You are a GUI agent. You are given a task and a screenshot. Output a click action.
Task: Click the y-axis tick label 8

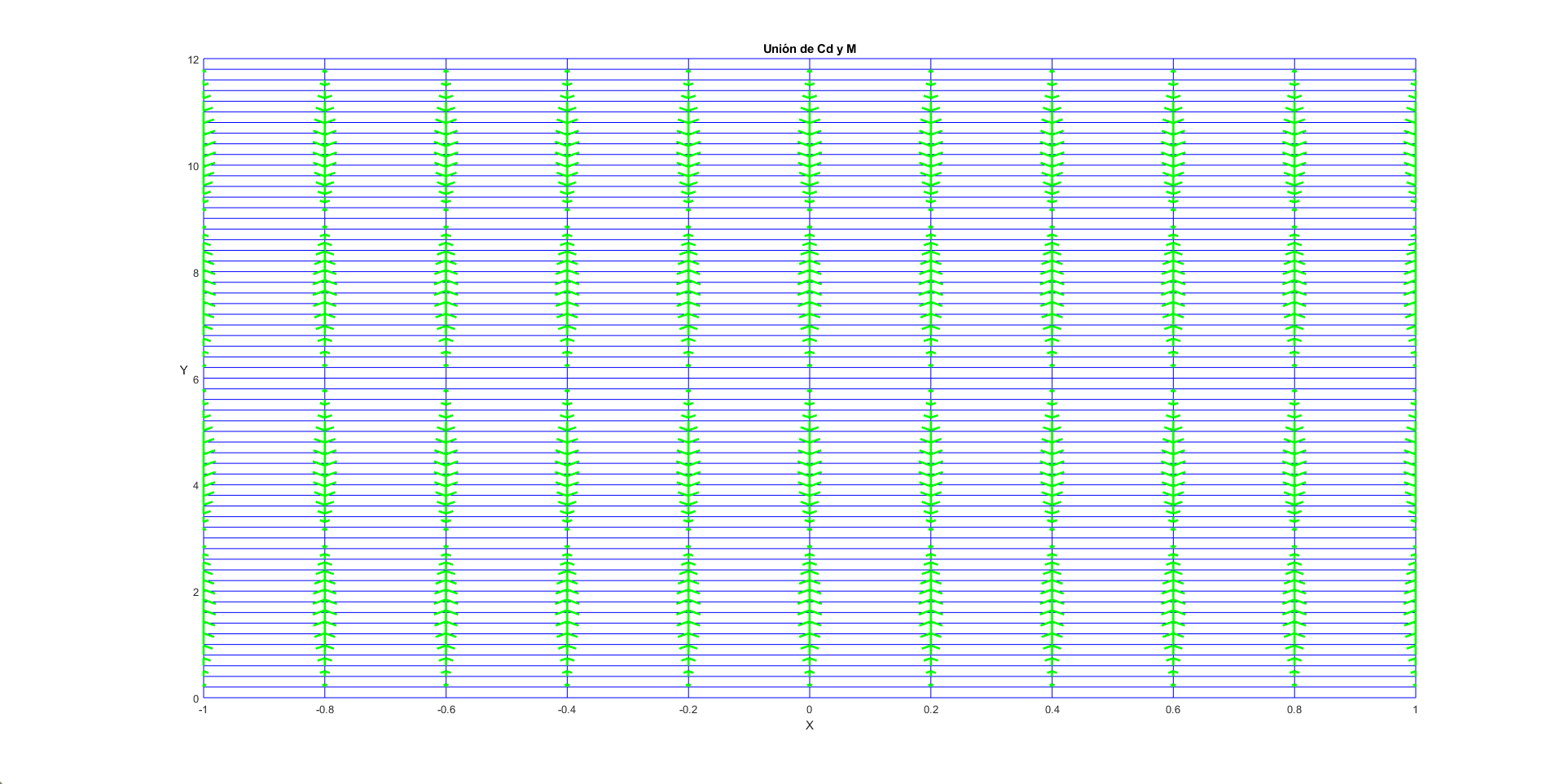[x=195, y=274]
